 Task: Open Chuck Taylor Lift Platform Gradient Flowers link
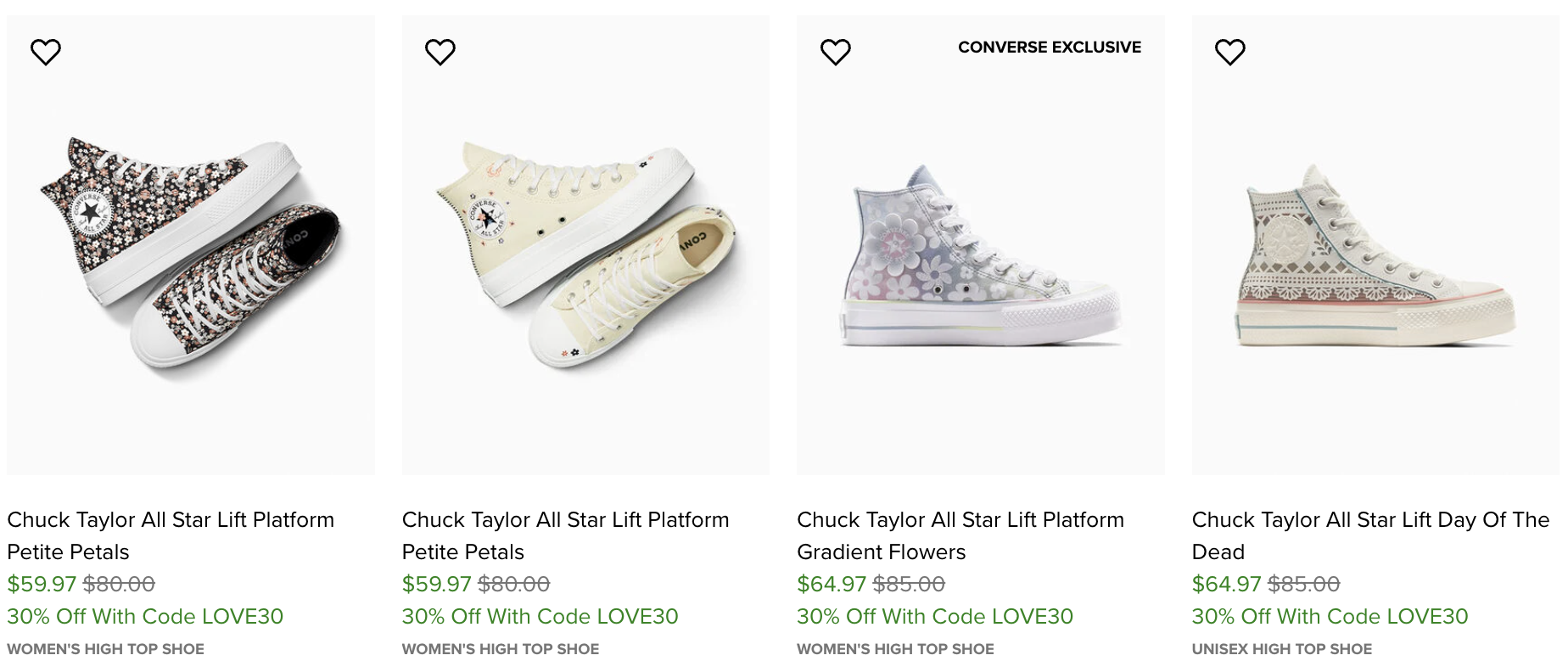(x=960, y=535)
